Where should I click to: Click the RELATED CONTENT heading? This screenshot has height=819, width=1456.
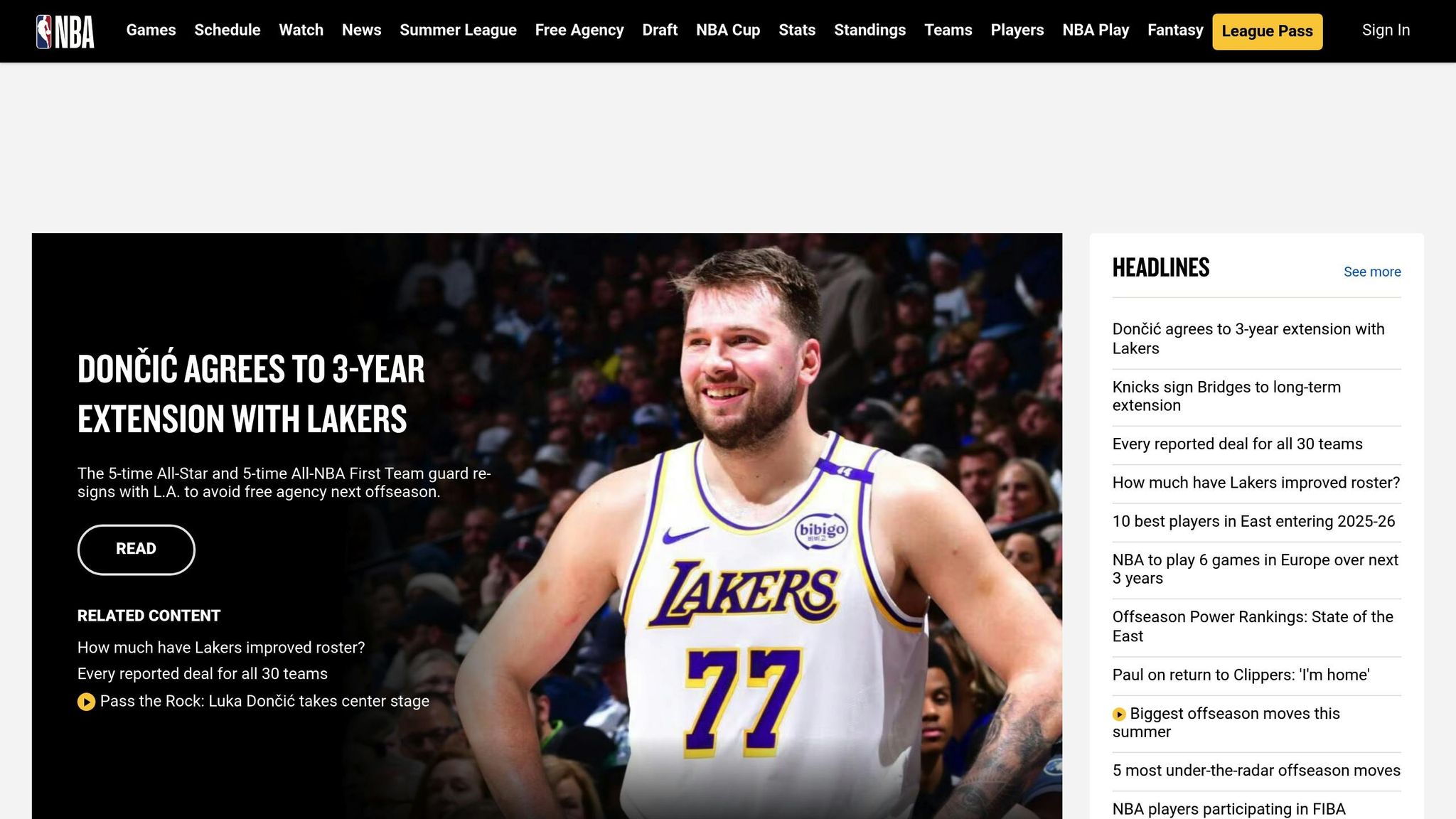click(149, 616)
